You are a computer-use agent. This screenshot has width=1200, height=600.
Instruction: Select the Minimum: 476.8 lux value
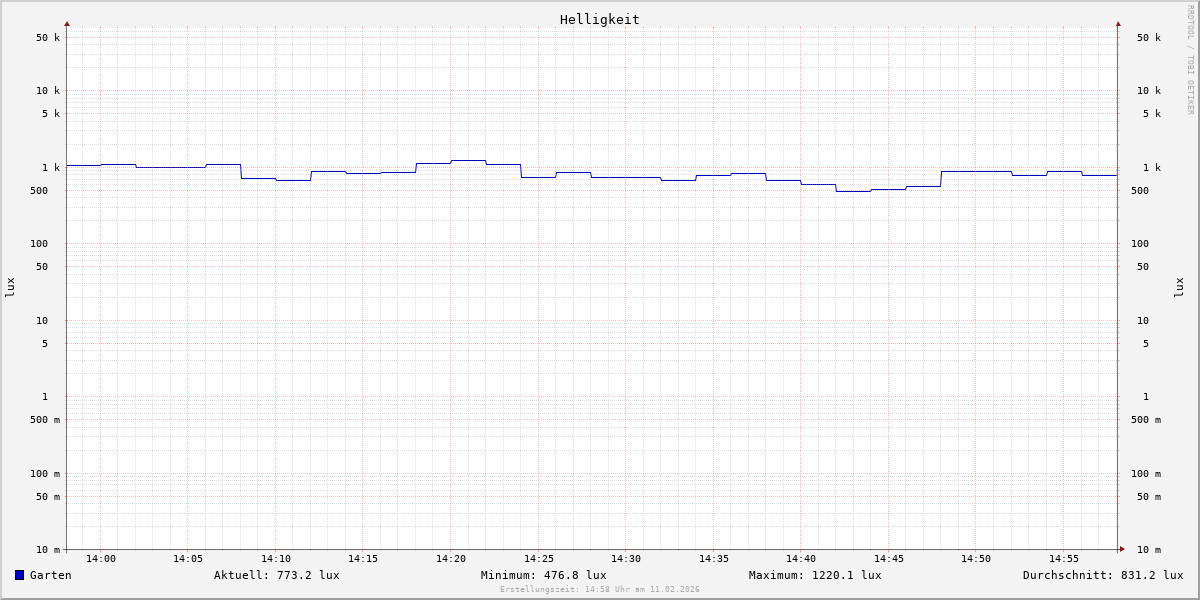pos(544,575)
